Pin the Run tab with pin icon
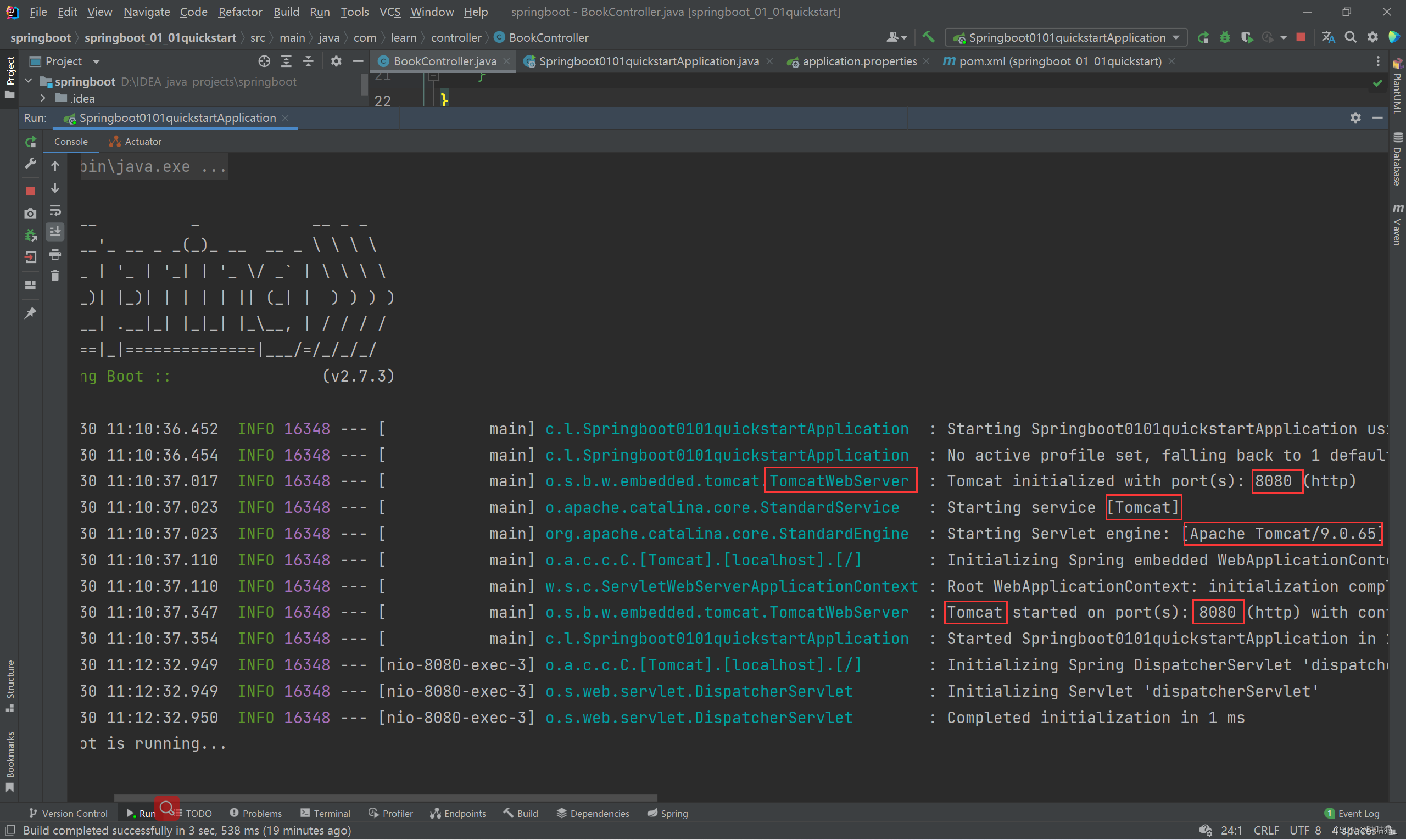 (31, 313)
